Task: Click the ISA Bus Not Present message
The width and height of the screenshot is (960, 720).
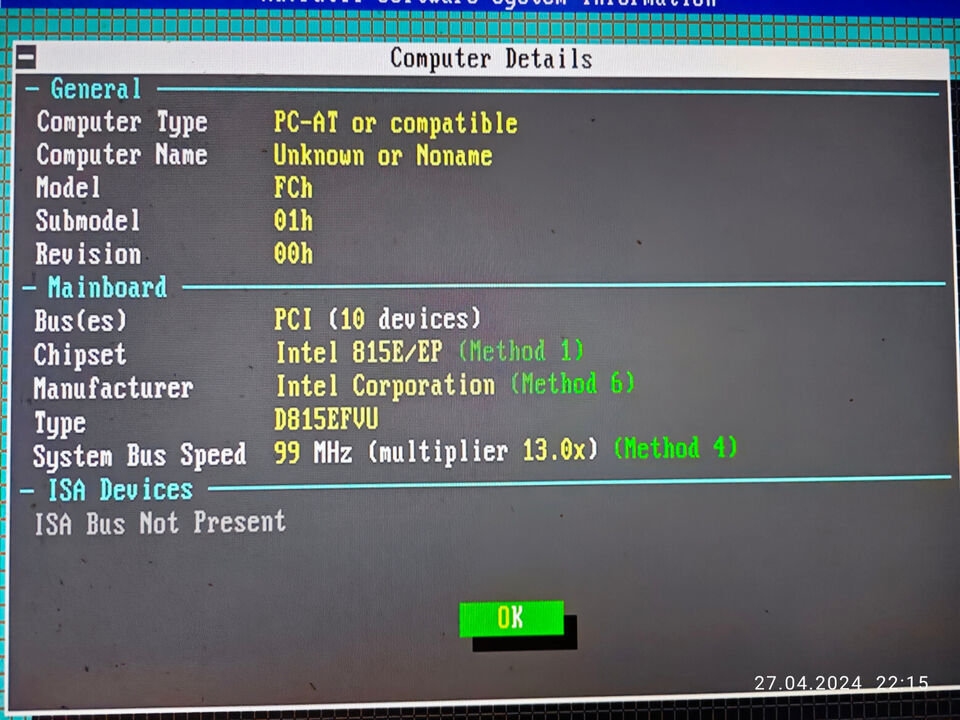Action: coord(160,523)
